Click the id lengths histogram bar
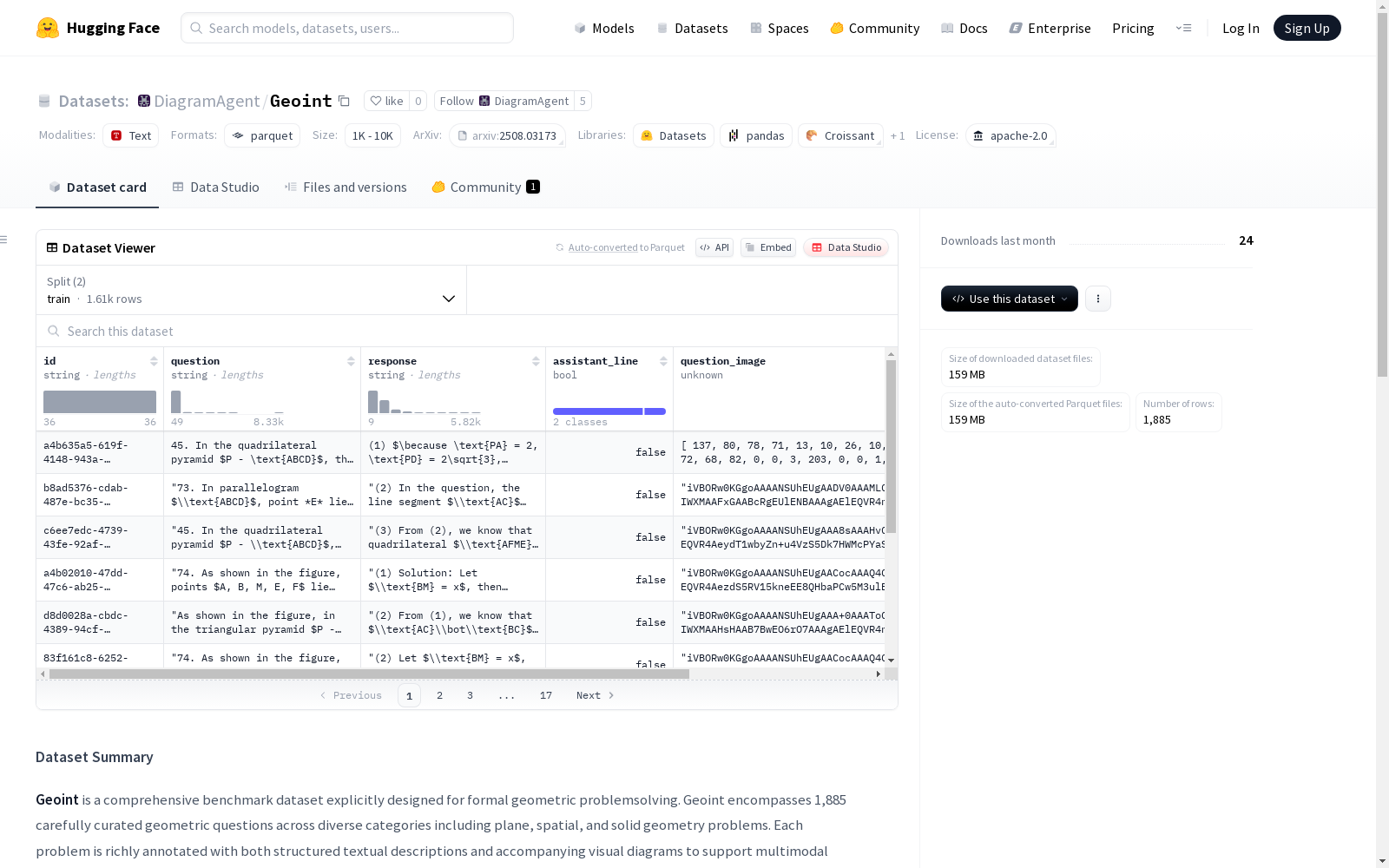This screenshot has width=1389, height=868. pos(100,402)
